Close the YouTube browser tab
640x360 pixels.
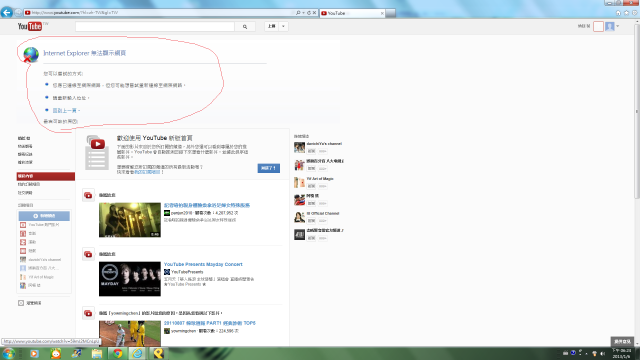(382, 13)
